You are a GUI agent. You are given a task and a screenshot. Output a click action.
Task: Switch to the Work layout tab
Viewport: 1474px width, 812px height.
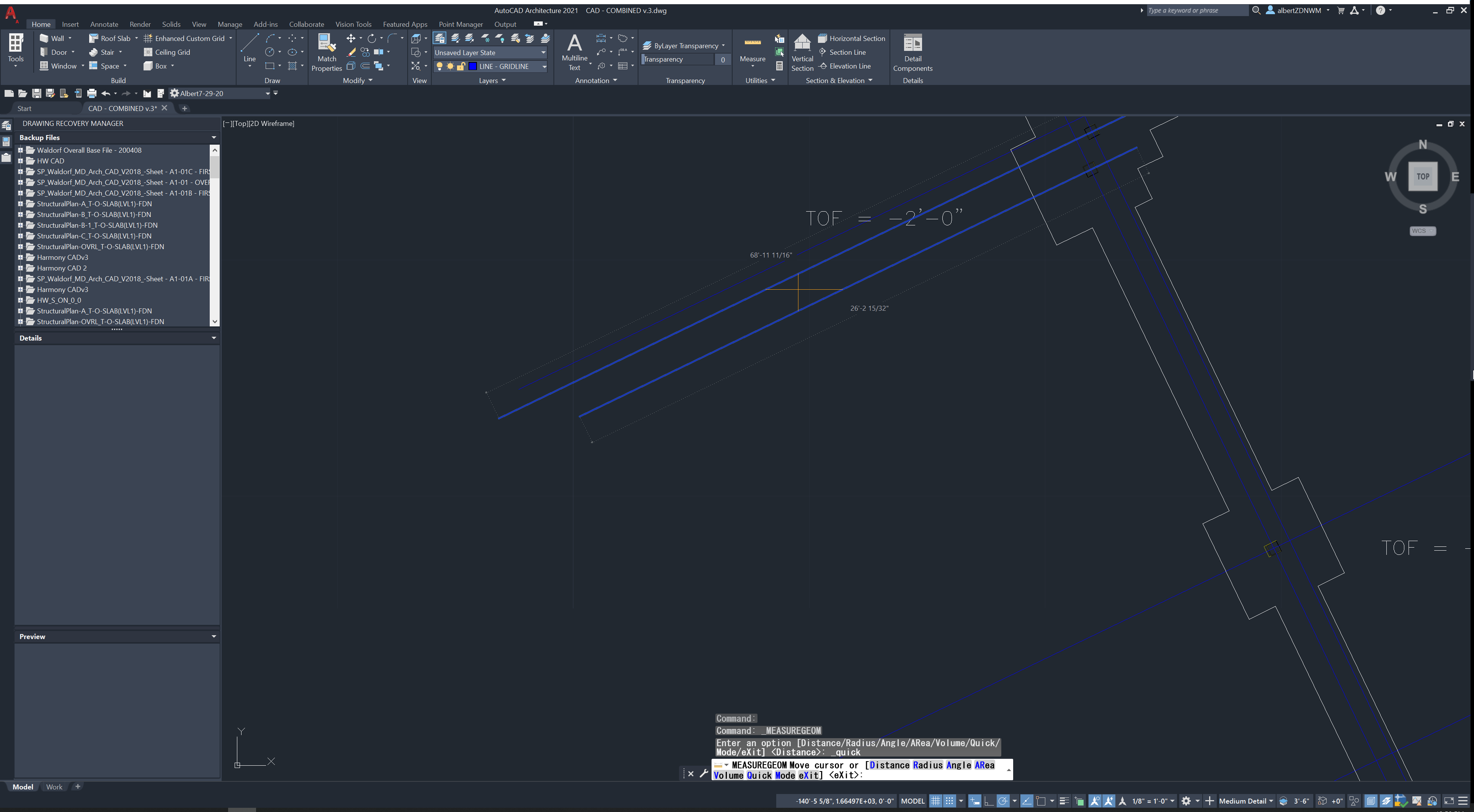[x=54, y=787]
